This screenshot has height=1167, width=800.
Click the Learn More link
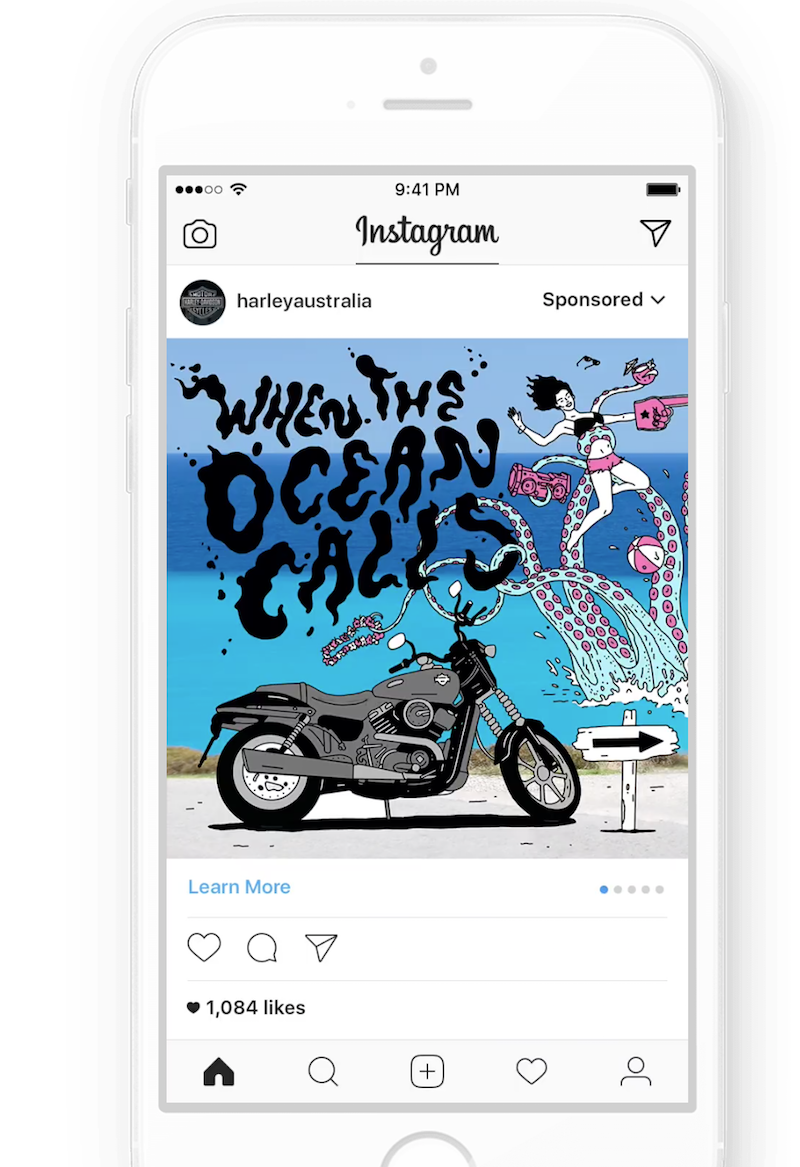click(239, 887)
